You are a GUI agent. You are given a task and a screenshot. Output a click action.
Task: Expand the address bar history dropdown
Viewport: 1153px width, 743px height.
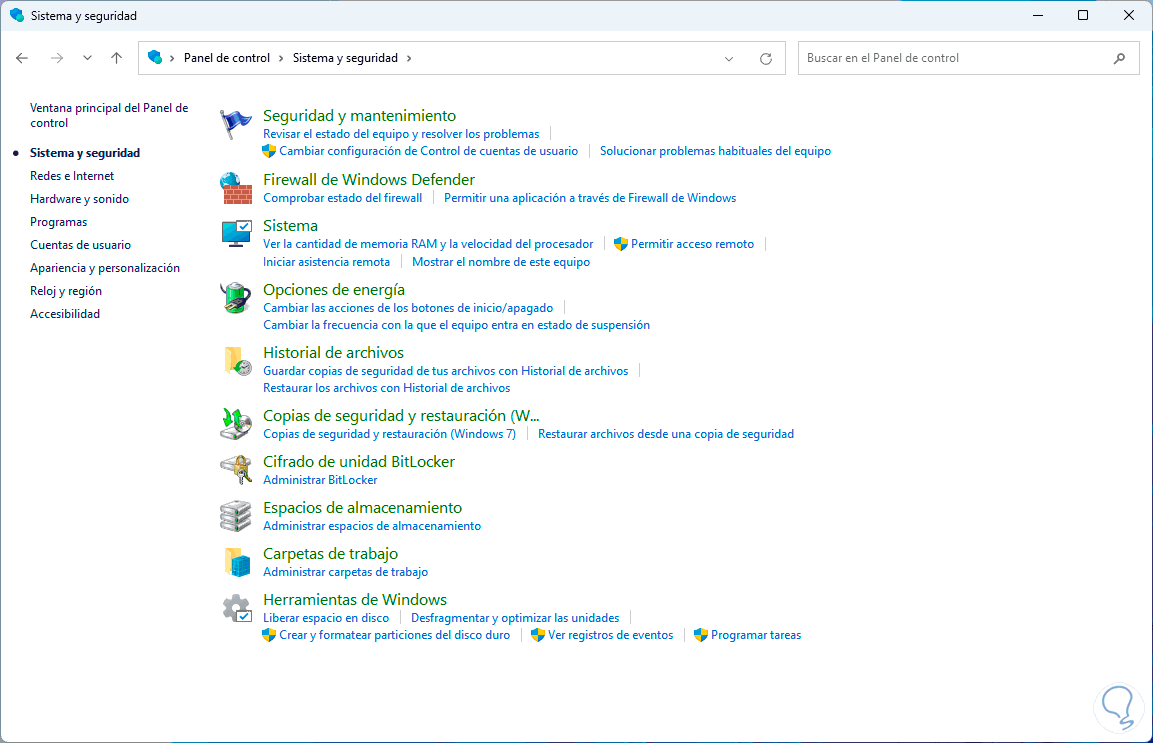[x=729, y=58]
